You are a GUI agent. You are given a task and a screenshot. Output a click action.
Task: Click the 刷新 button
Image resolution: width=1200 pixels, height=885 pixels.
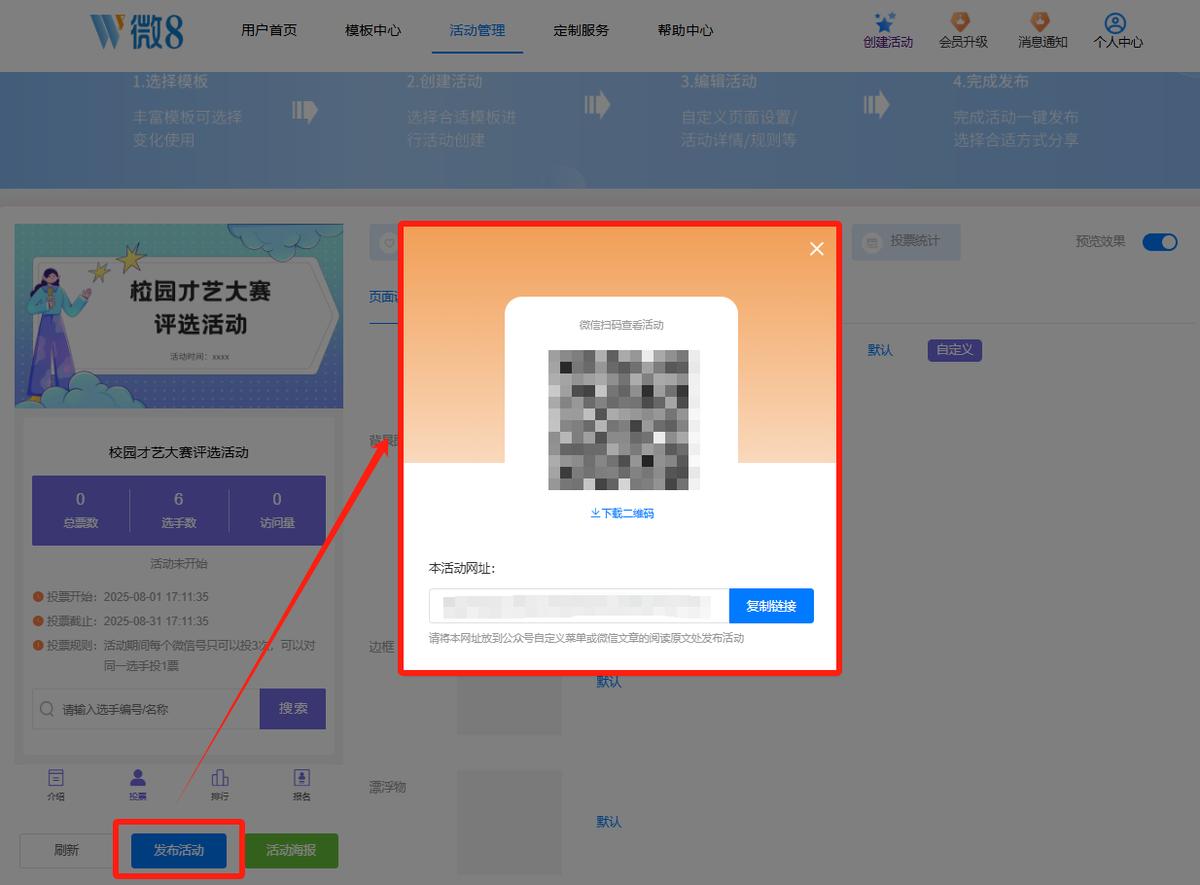pyautogui.click(x=66, y=850)
